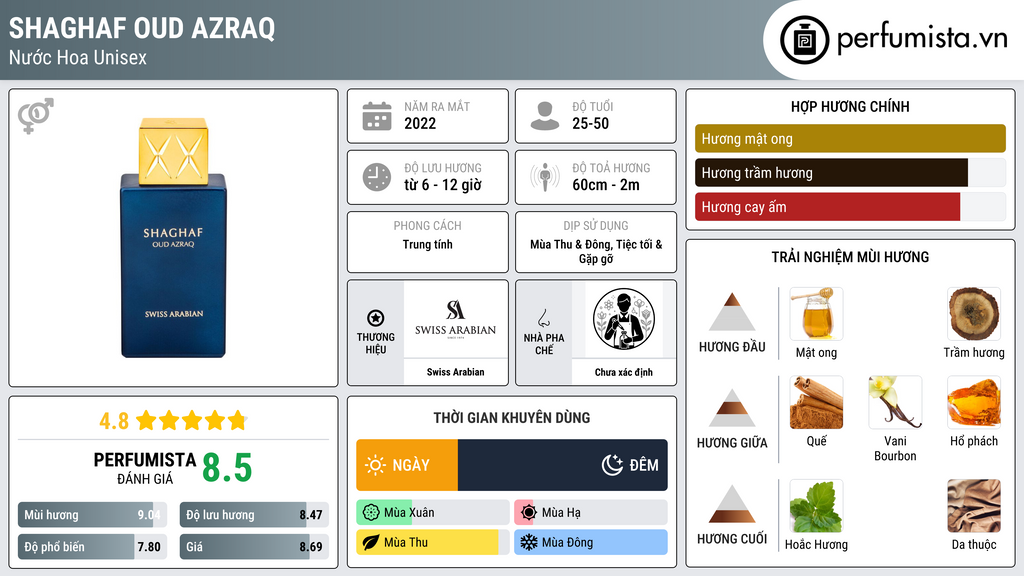Click the 4.8 user rating number

(x=114, y=421)
